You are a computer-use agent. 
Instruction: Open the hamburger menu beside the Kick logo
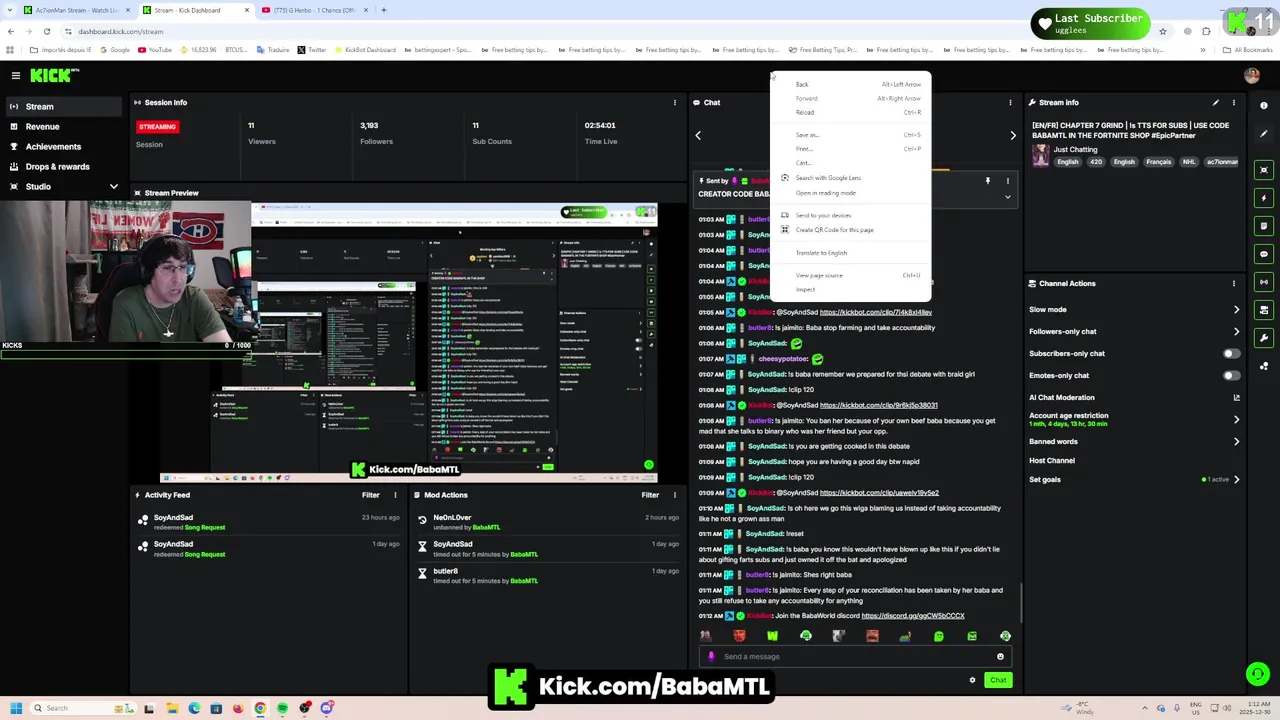[15, 75]
